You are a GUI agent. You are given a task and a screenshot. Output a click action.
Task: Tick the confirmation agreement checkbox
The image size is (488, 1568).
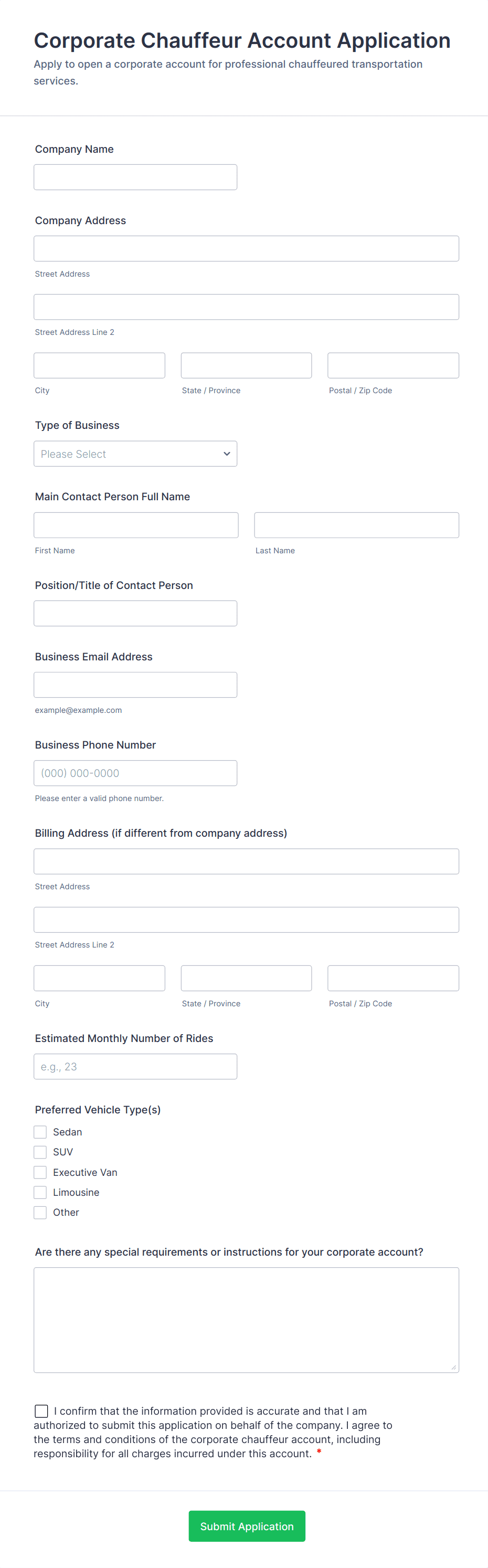coord(41,1411)
